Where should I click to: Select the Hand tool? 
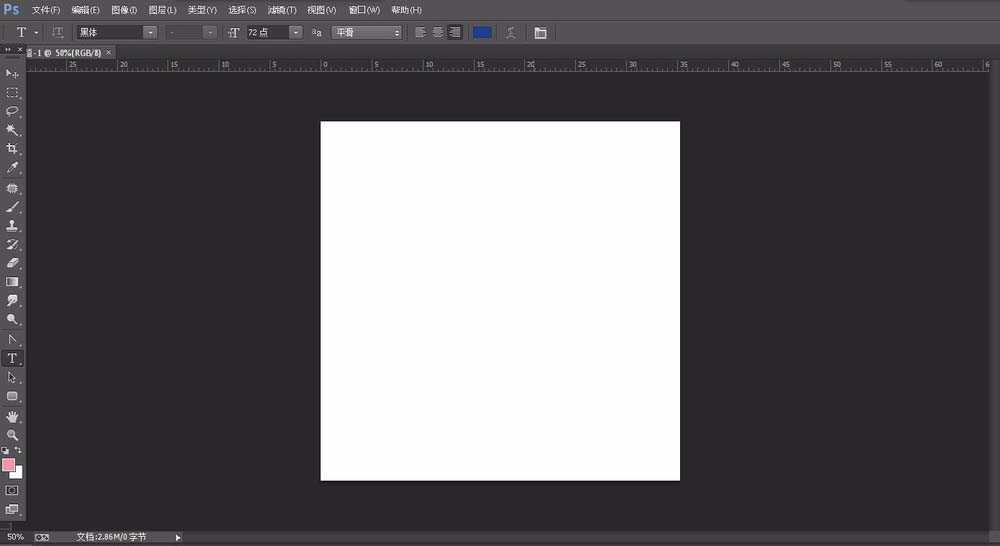tap(12, 416)
